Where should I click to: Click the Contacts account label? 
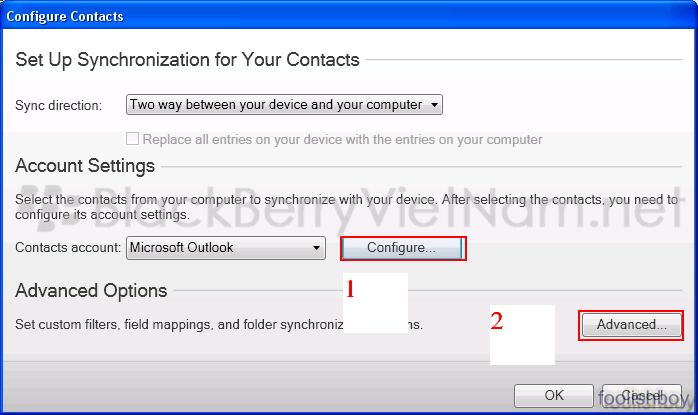coord(68,248)
